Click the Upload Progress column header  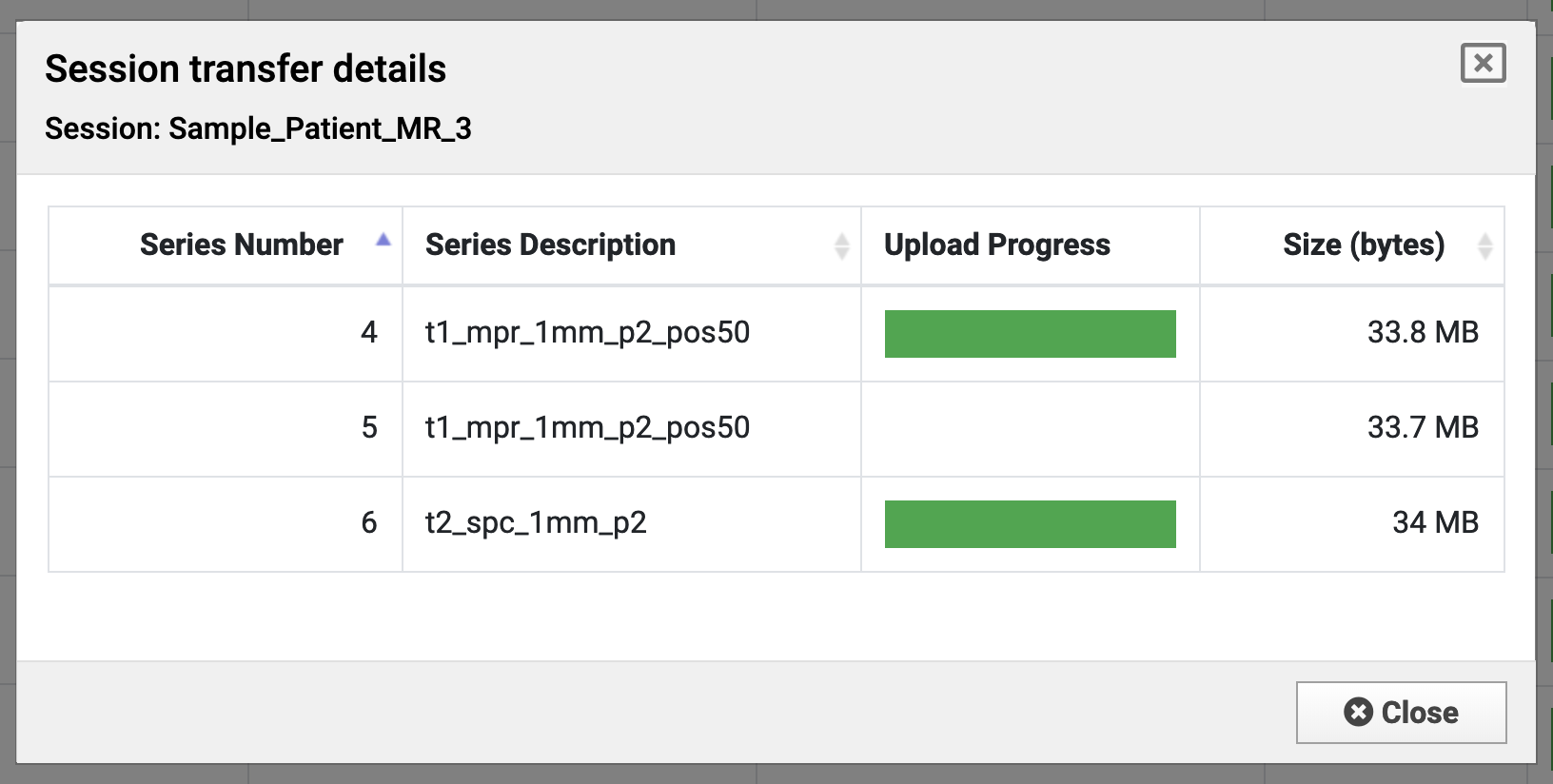tap(996, 245)
